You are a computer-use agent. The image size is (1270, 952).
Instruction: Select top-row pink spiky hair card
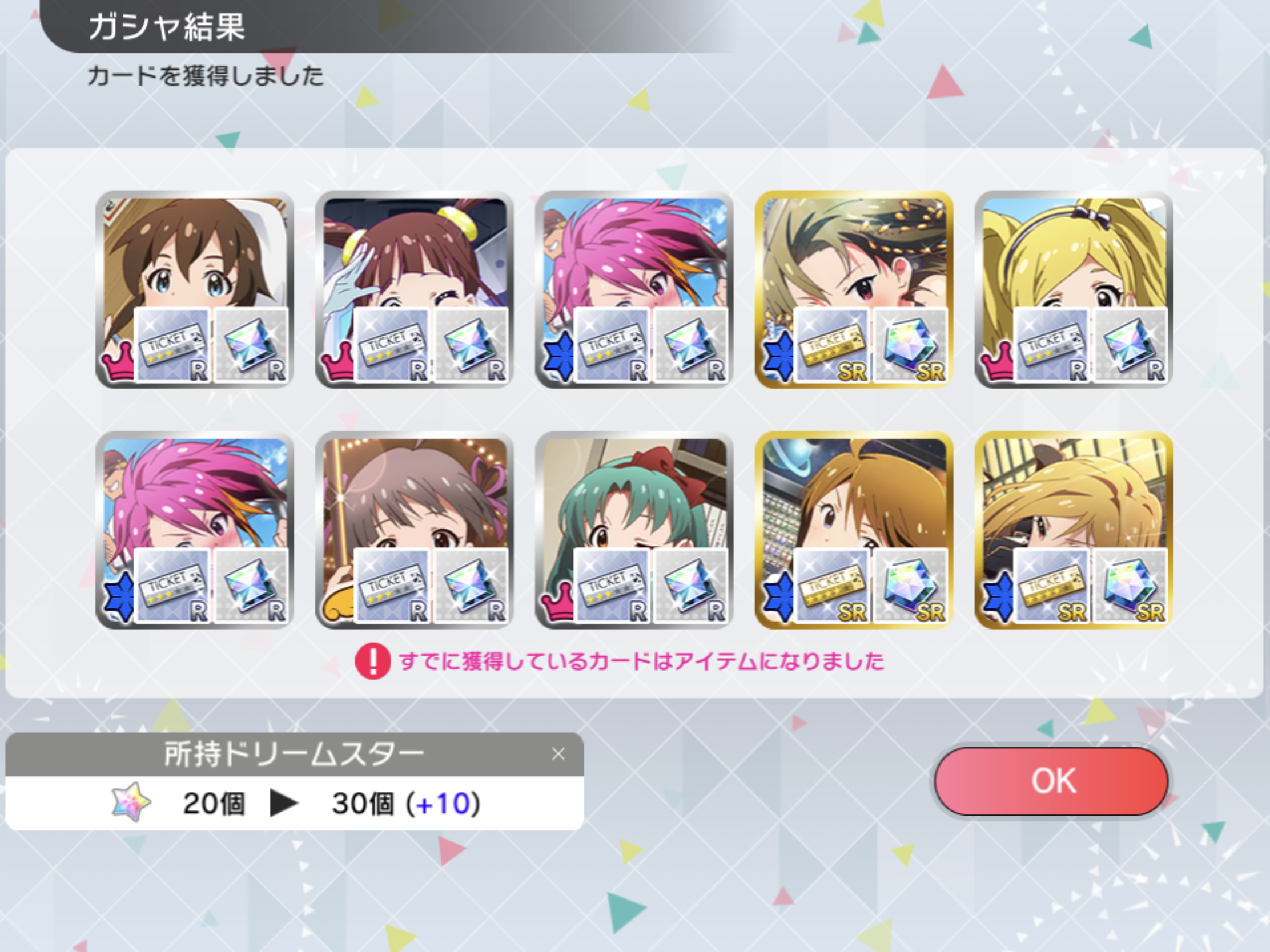[634, 289]
